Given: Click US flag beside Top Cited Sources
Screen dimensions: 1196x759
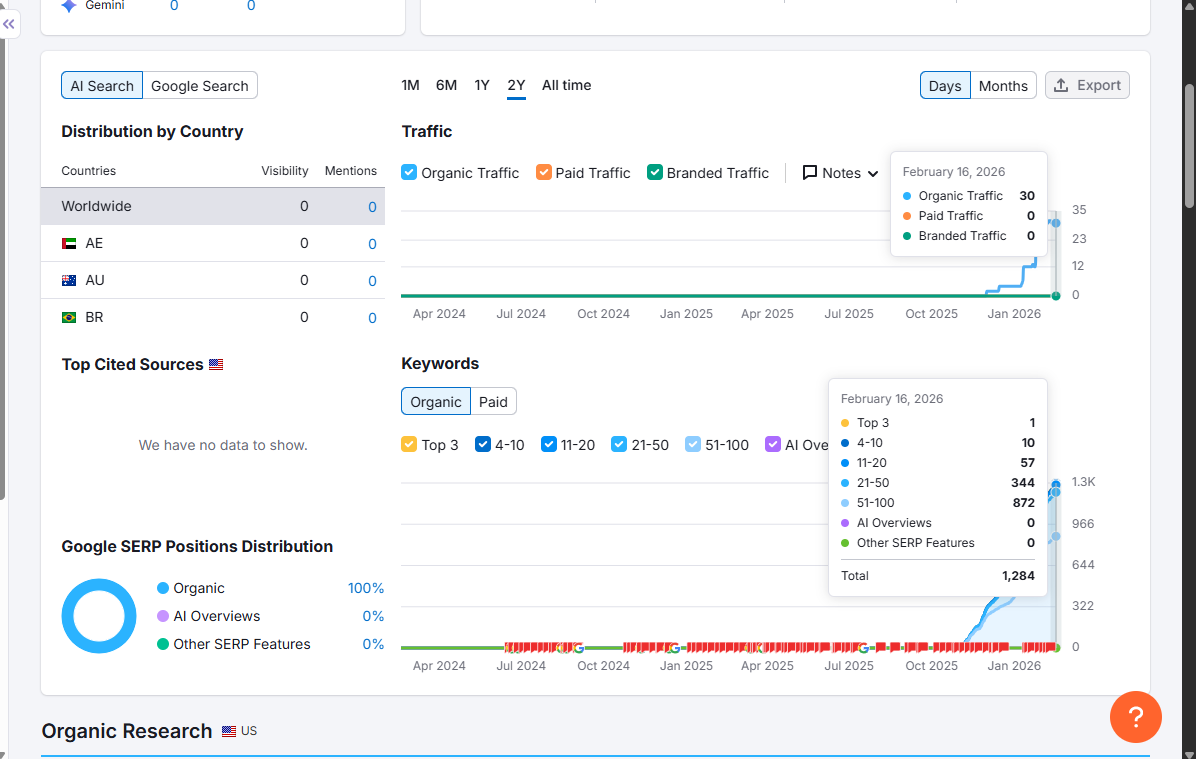Looking at the screenshot, I should coord(216,365).
